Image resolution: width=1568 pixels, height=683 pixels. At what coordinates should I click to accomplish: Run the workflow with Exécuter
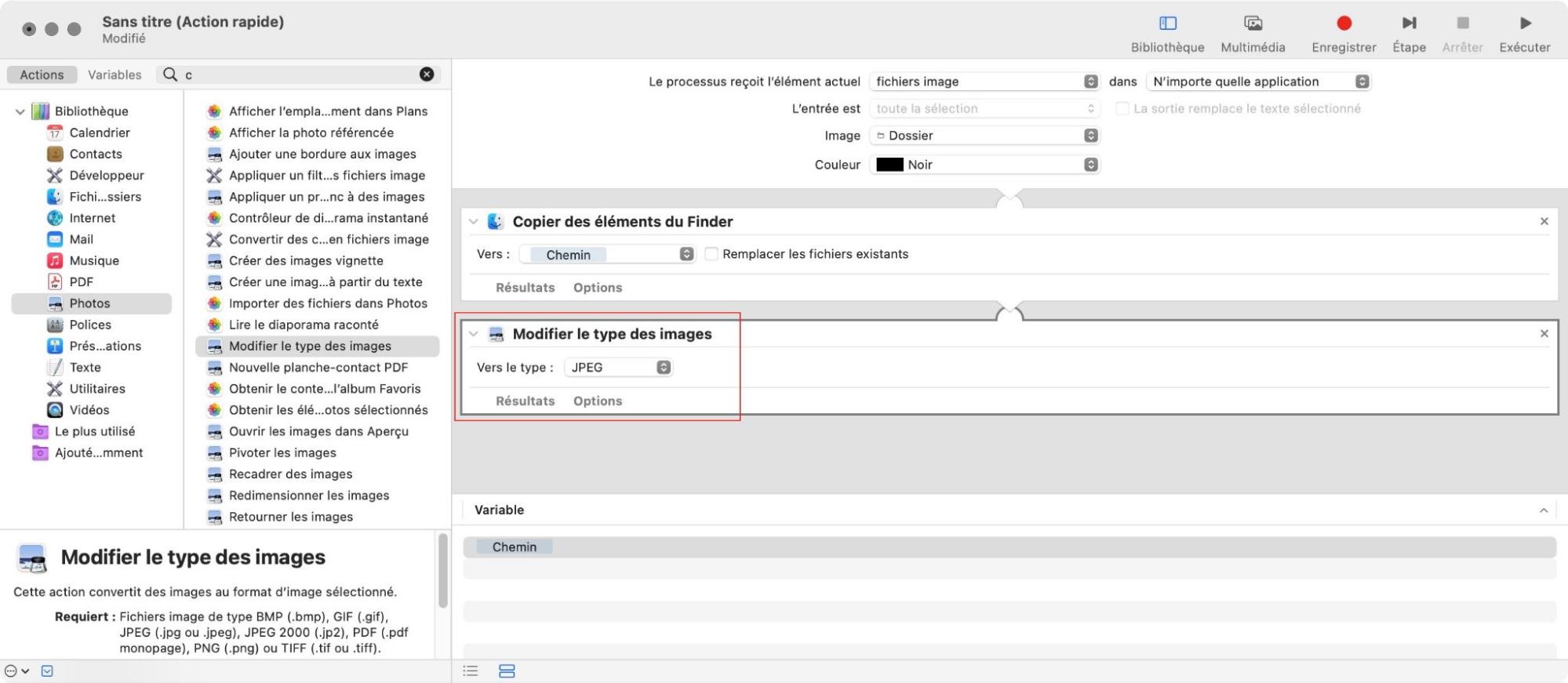1525,24
